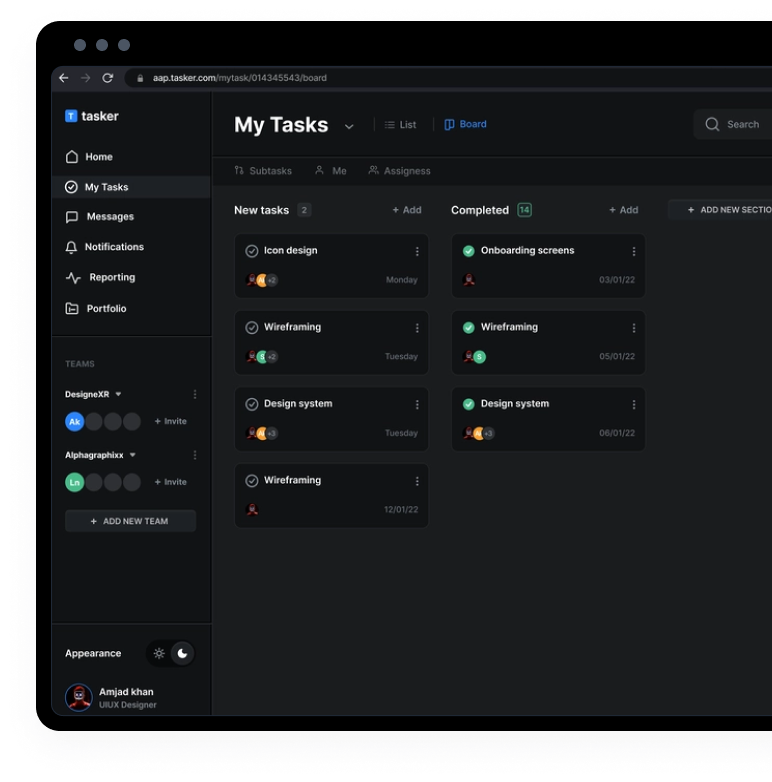
Task: Open three-dot menu on Onboarding screens card
Action: pyautogui.click(x=634, y=251)
